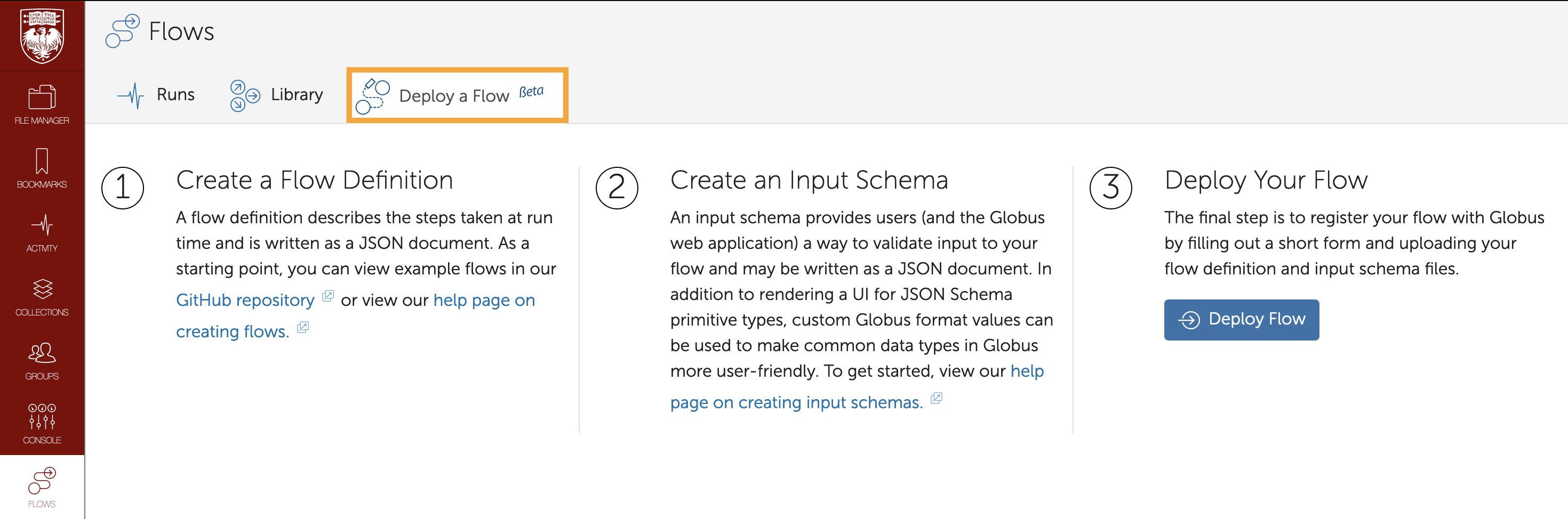Click the step 1 circled number
The width and height of the screenshot is (1568, 519).
122,188
